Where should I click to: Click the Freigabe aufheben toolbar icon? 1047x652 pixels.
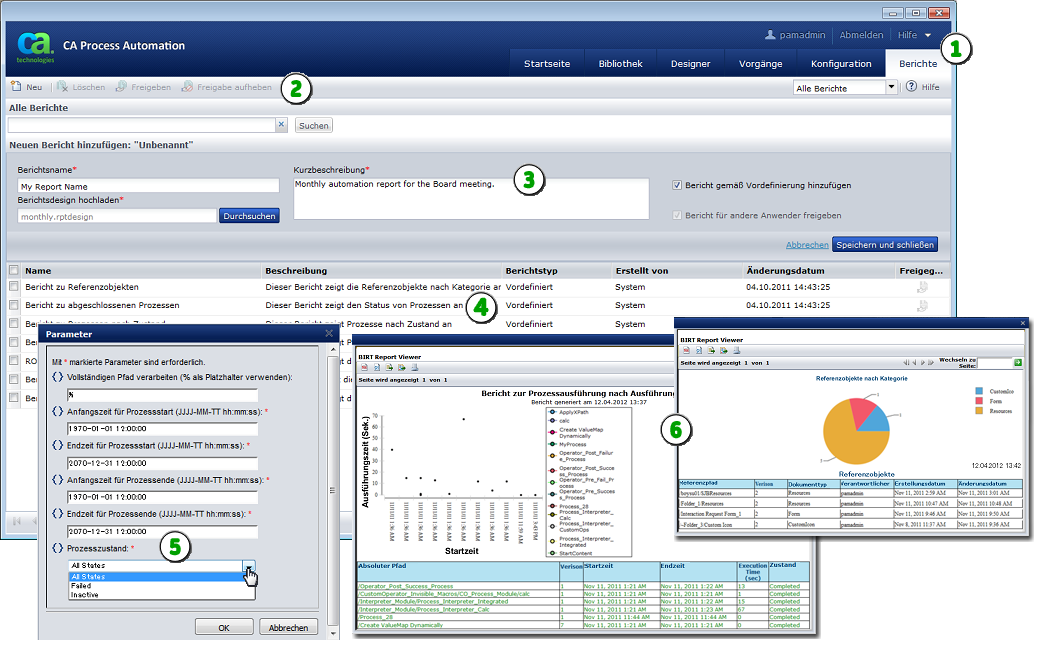[x=188, y=87]
